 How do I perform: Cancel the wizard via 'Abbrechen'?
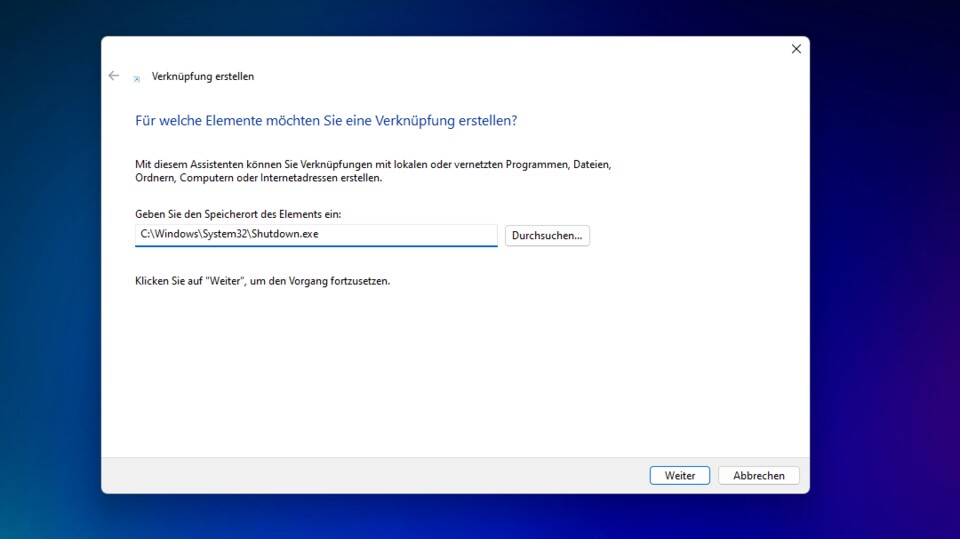pyautogui.click(x=758, y=476)
